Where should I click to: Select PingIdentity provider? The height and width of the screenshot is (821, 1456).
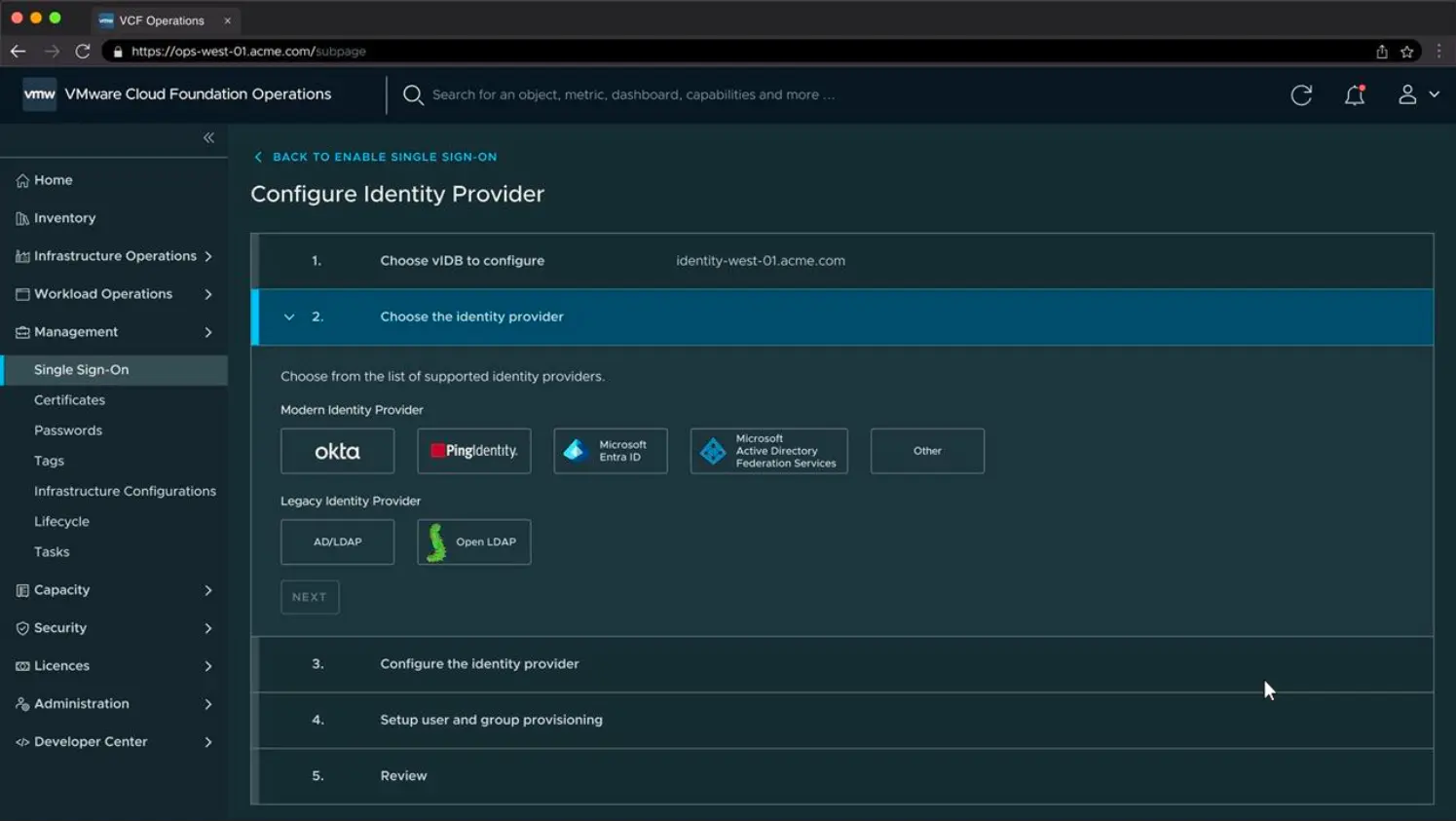[474, 451]
